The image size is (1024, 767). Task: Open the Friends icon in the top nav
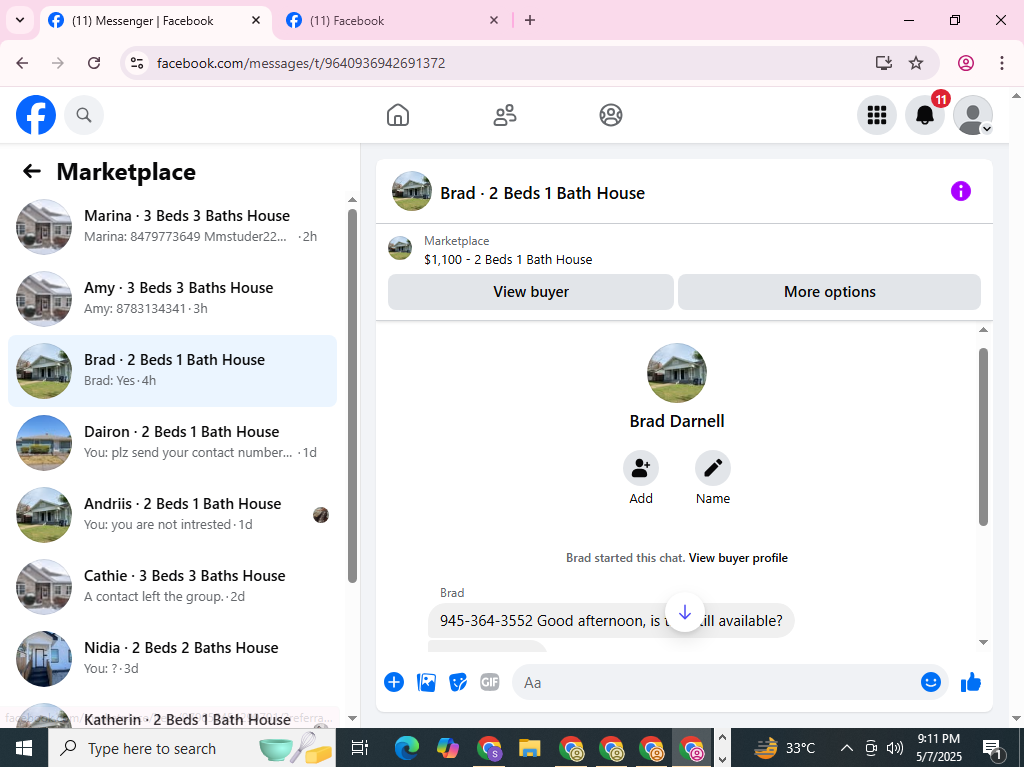504,116
